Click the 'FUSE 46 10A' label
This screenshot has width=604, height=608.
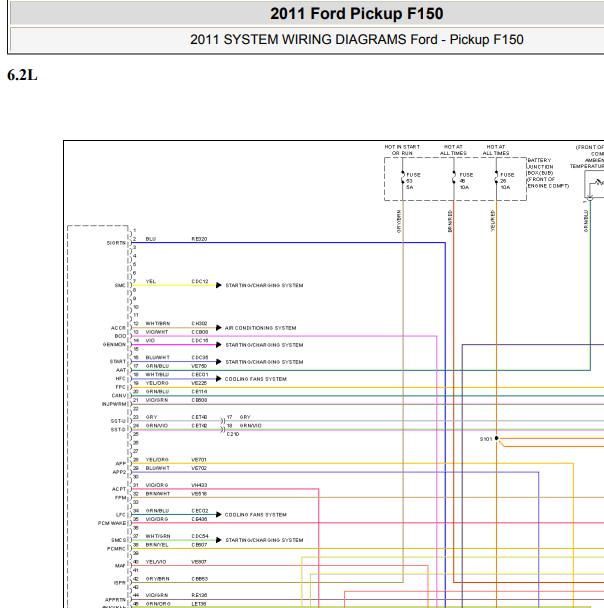466,181
